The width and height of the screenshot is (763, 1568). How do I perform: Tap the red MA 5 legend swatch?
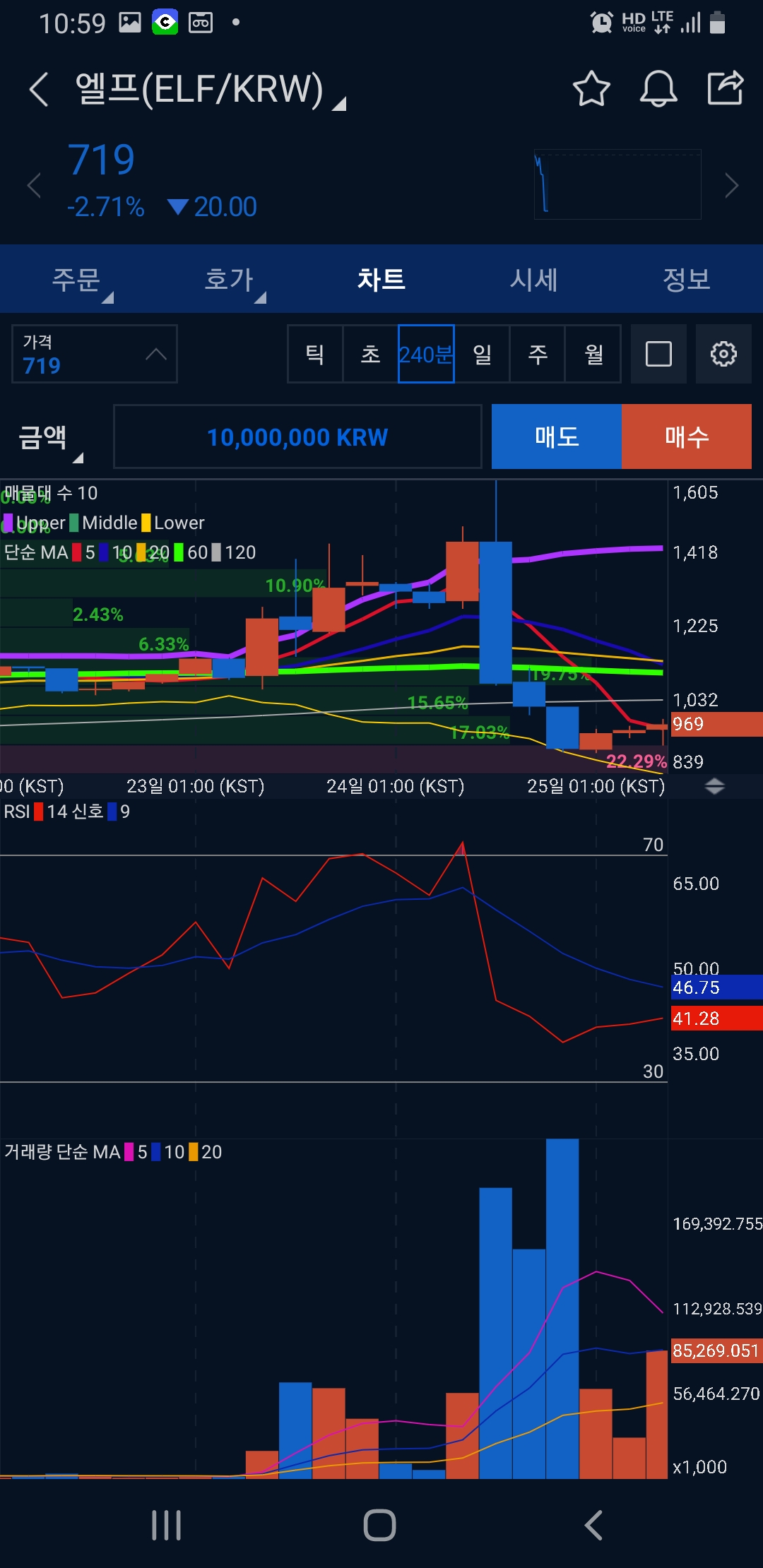77,552
